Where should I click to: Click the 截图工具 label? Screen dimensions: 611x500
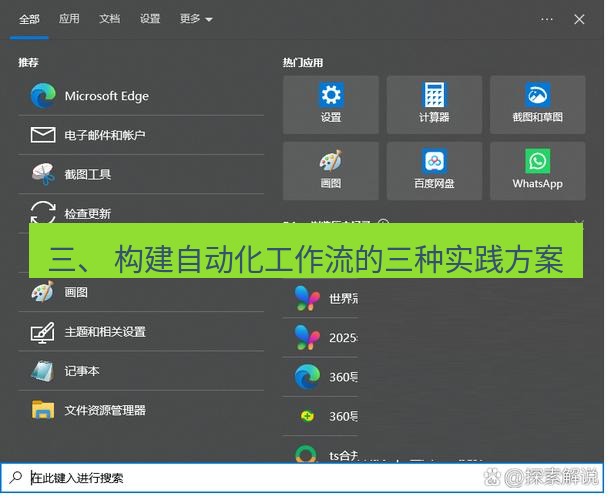pos(88,174)
